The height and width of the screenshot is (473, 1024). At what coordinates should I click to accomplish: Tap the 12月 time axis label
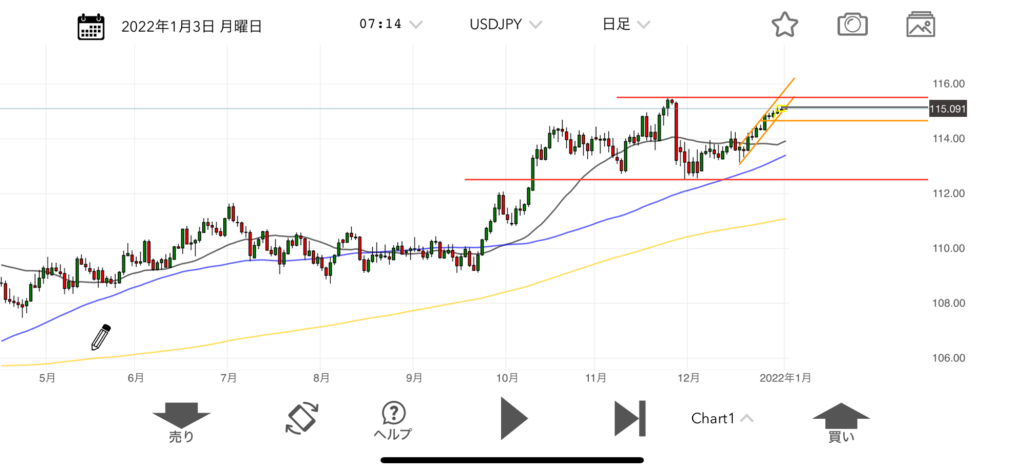(x=688, y=378)
